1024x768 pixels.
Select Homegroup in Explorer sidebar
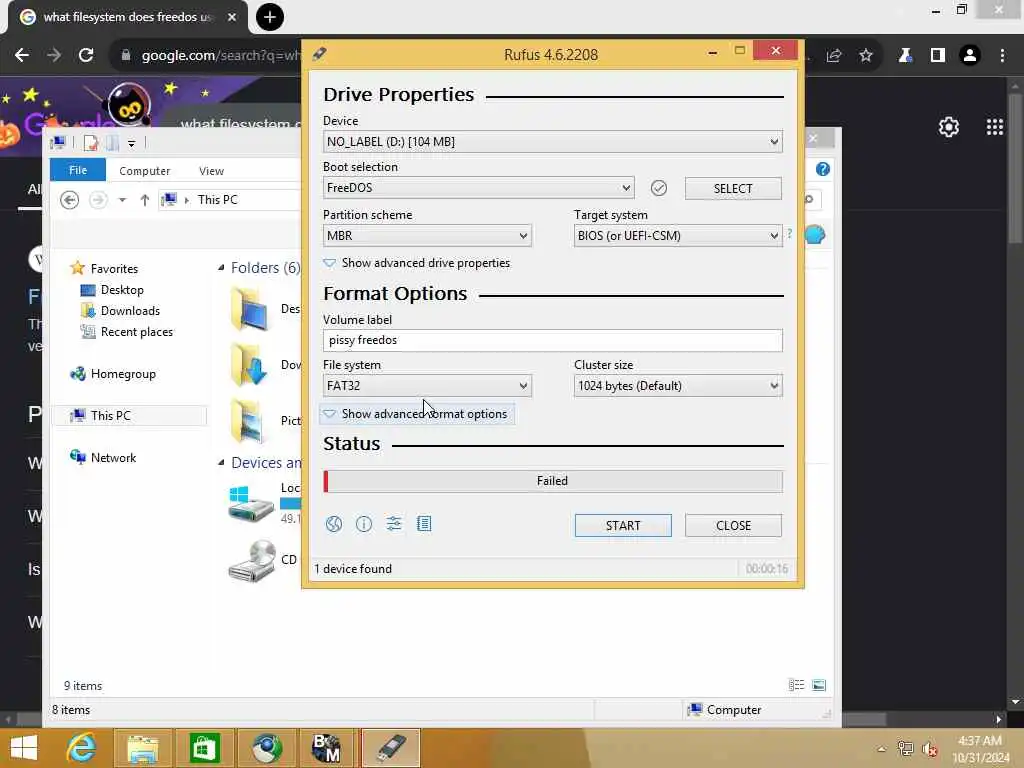point(112,374)
